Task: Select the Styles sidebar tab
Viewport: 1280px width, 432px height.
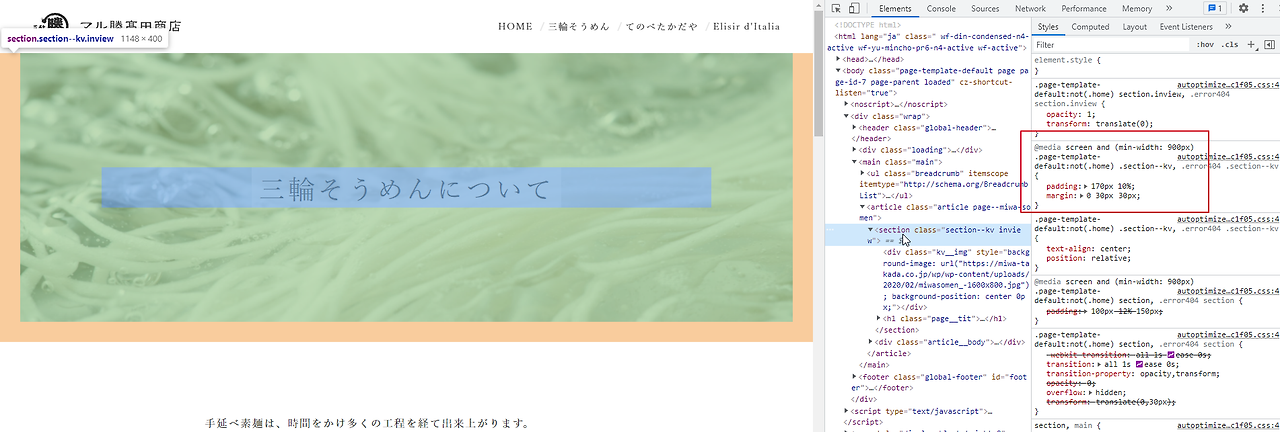Action: (1048, 27)
